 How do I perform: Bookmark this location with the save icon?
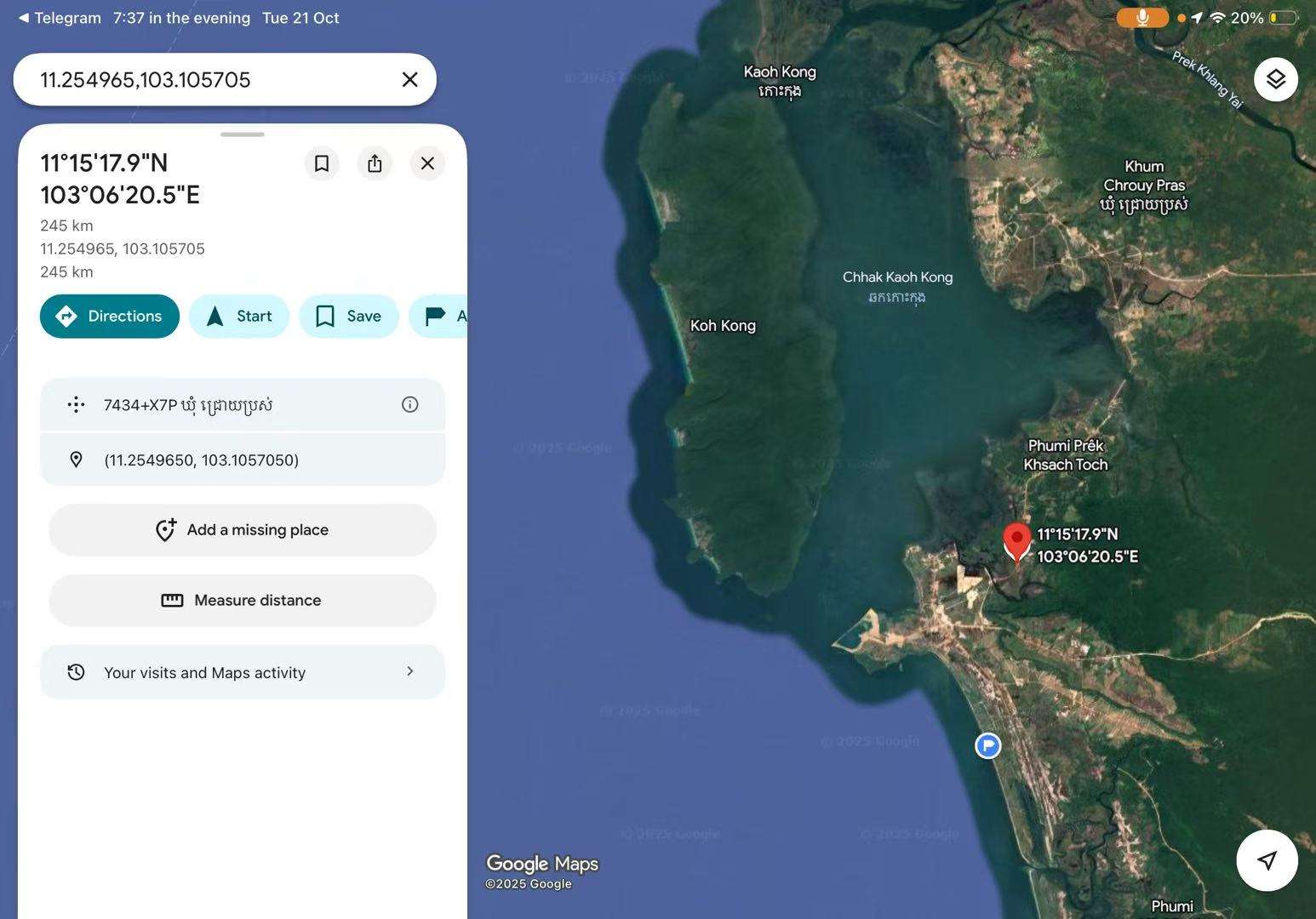[322, 163]
